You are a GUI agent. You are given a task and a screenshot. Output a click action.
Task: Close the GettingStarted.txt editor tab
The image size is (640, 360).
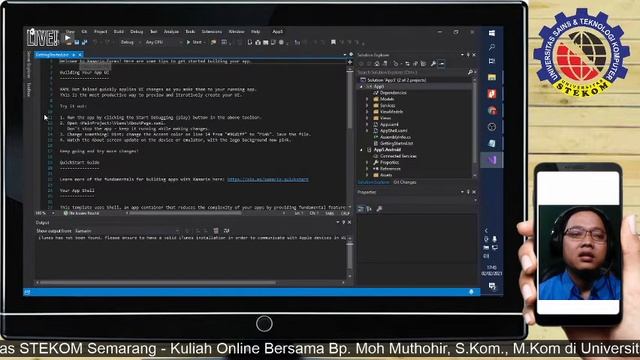coord(80,54)
